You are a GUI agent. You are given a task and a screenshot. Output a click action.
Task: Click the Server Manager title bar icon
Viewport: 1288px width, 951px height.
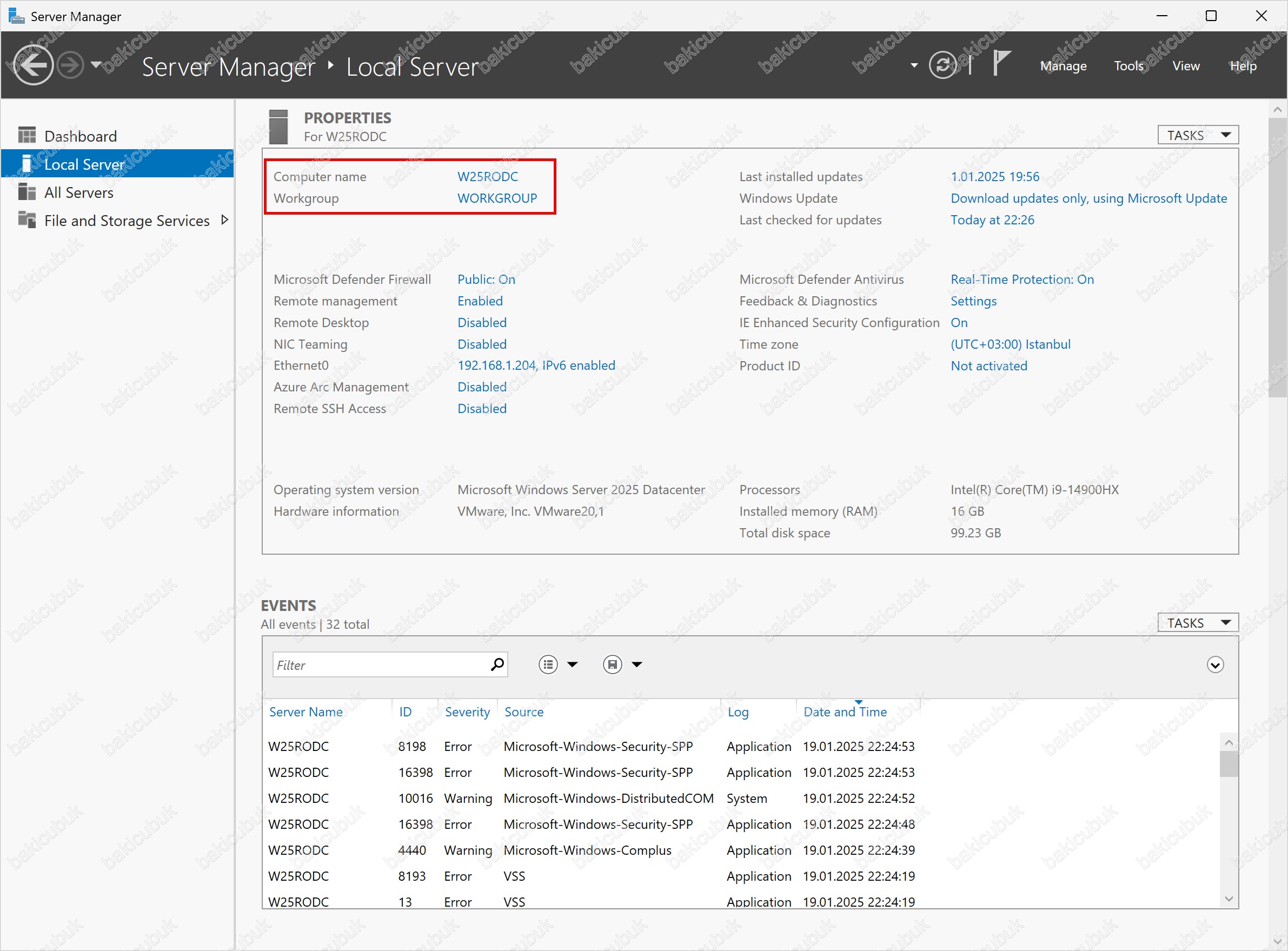pos(16,16)
